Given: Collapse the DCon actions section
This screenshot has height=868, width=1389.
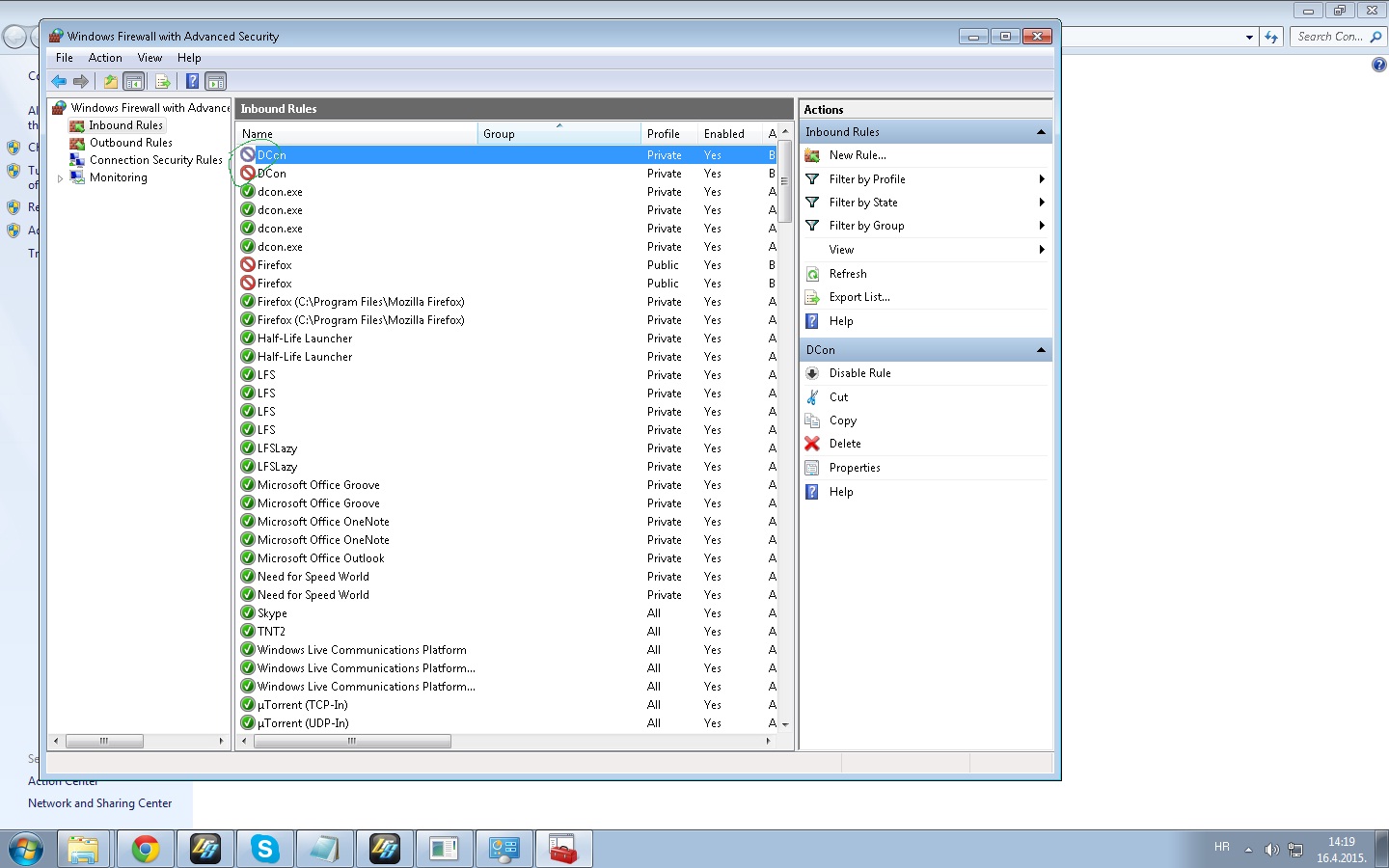Looking at the screenshot, I should point(1041,350).
